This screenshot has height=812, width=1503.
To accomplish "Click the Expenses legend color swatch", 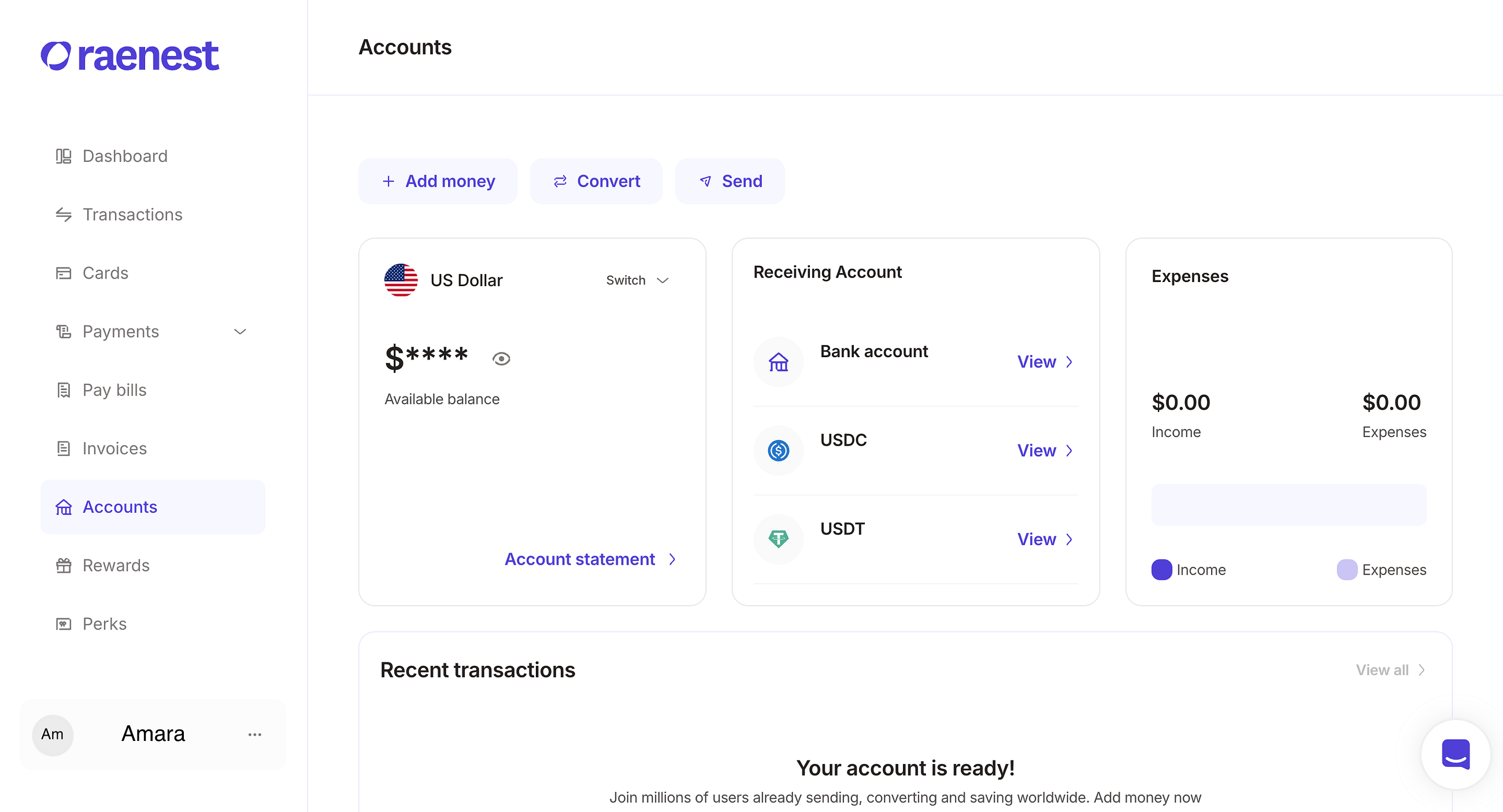I will pos(1347,569).
